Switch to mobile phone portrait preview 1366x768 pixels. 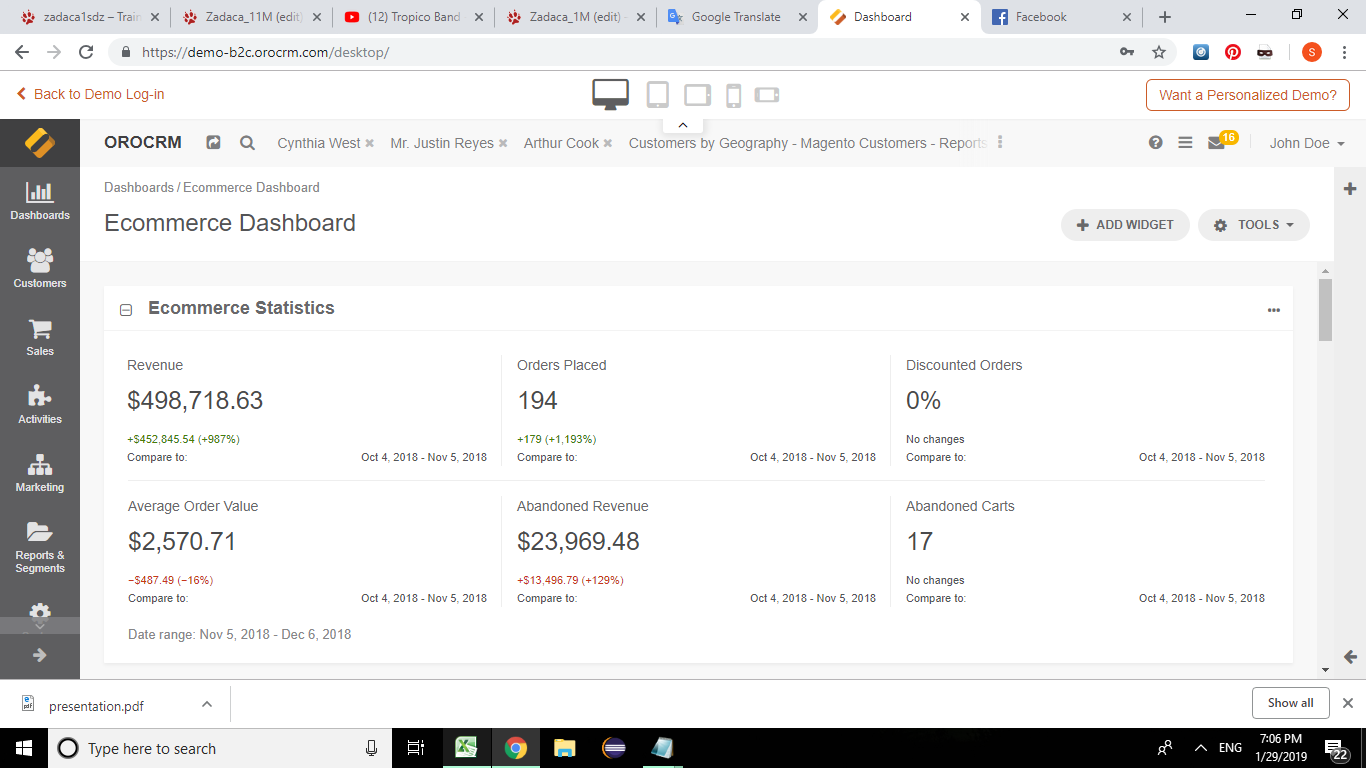pos(733,95)
